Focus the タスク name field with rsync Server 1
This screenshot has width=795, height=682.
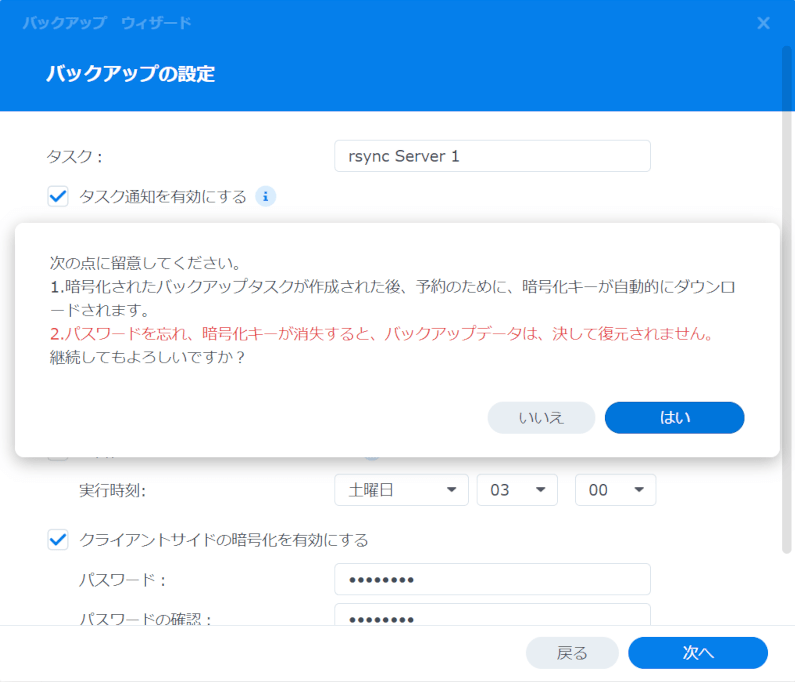pyautogui.click(x=492, y=156)
